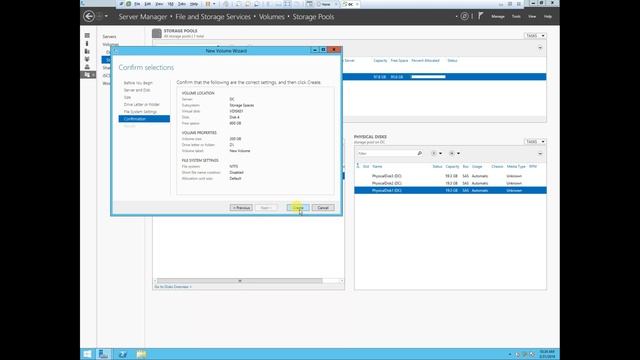This screenshot has width=640, height=360.
Task: Click the percent allocated bar in pool row
Action: click(428, 77)
